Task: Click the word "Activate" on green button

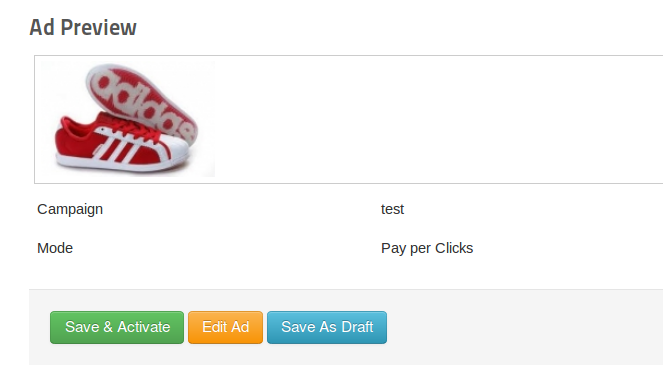Action: coord(144,327)
